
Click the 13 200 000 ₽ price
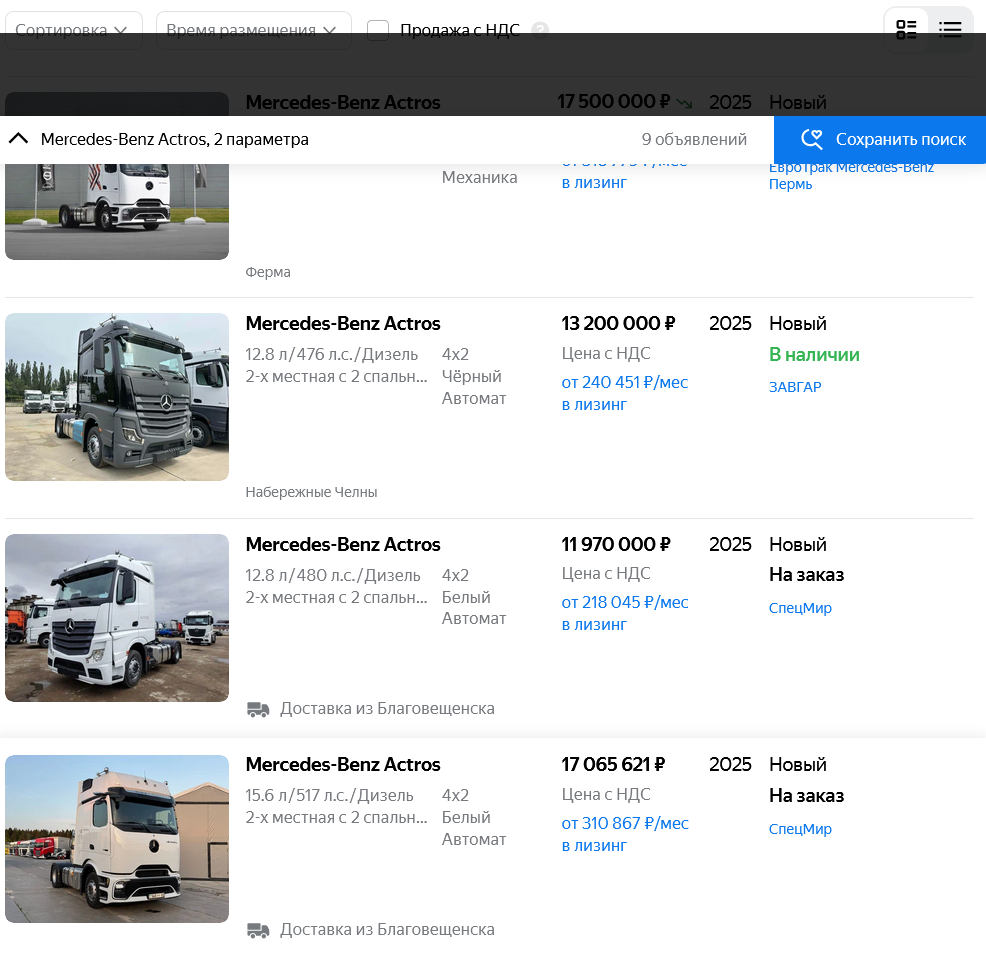pos(618,323)
